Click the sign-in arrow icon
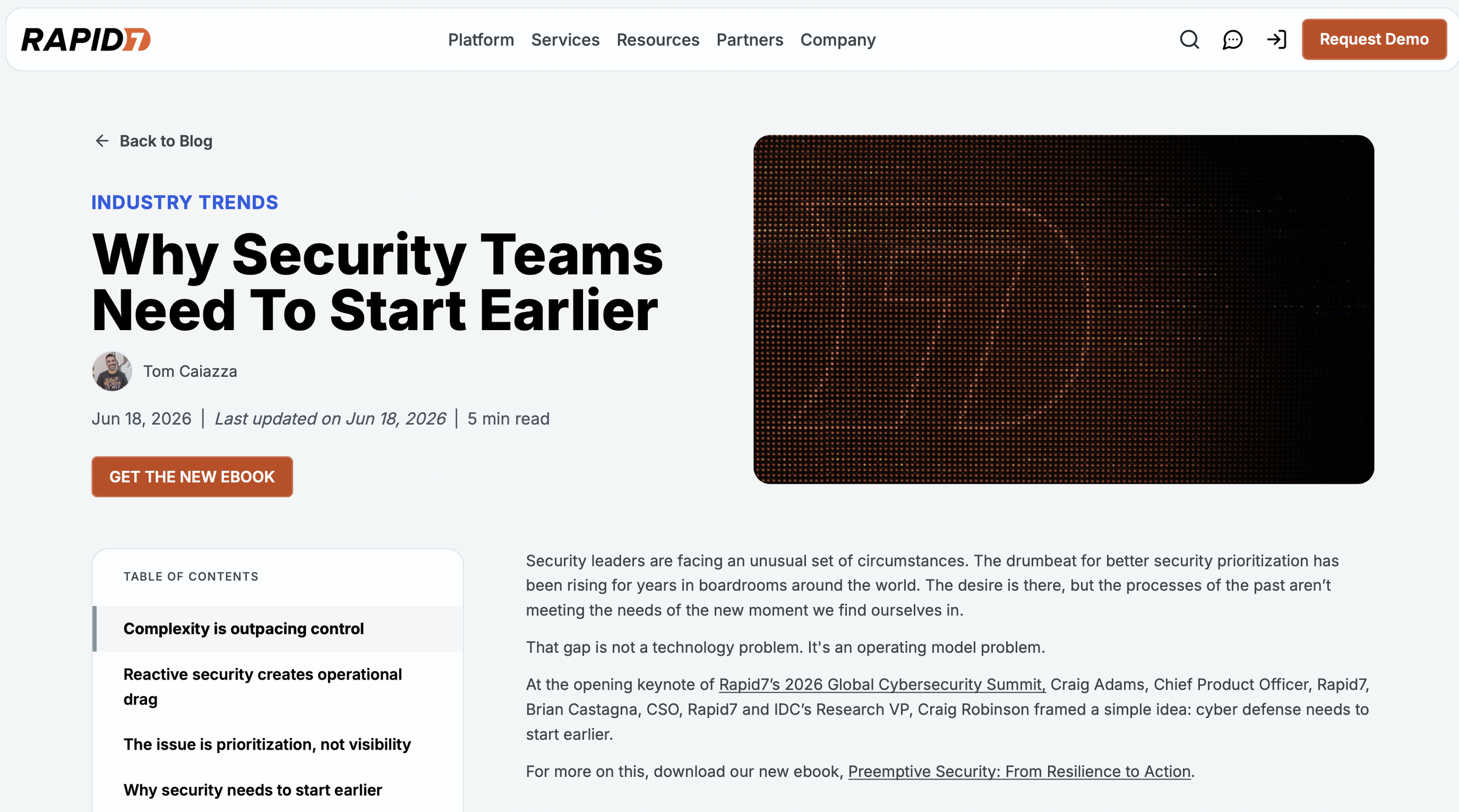The image size is (1459, 812). click(x=1276, y=40)
